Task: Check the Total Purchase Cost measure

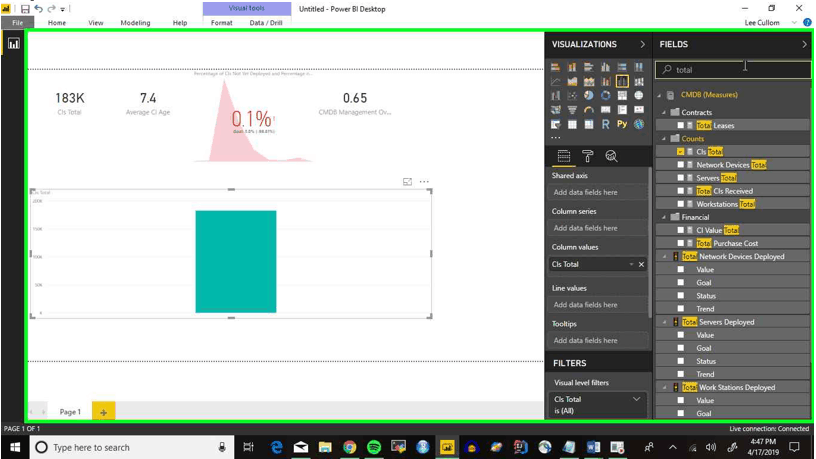Action: click(x=680, y=243)
